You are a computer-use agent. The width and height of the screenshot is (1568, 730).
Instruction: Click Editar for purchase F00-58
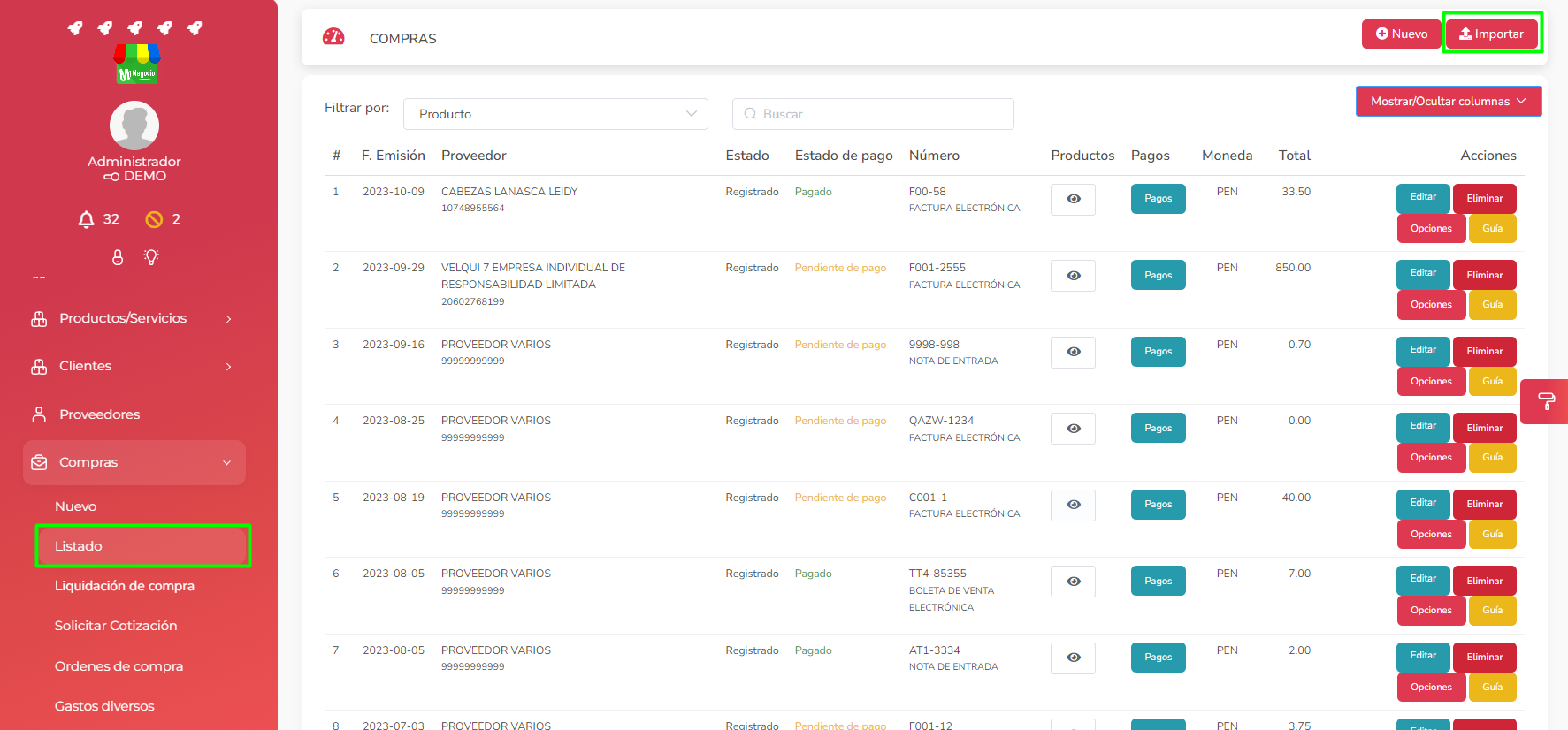point(1423,197)
